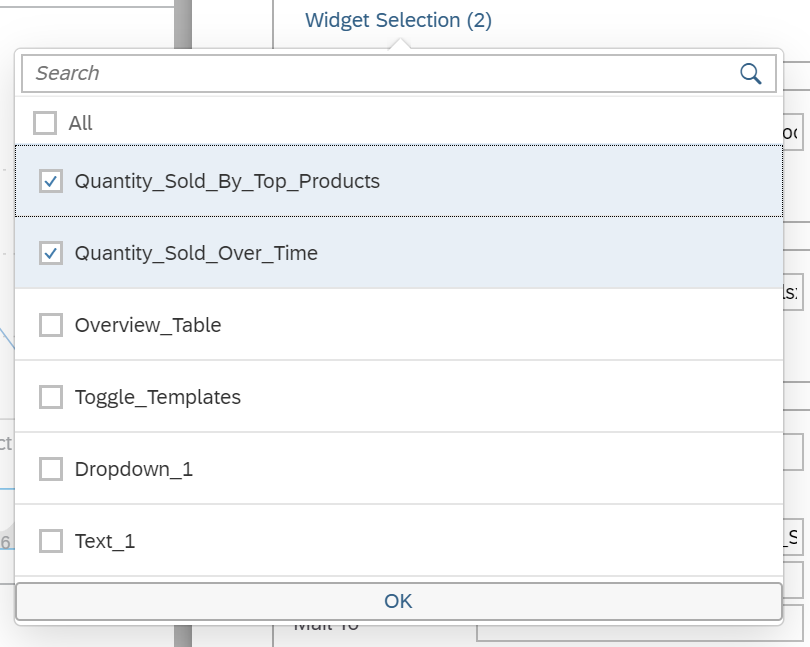Check the All checkbox
The height and width of the screenshot is (647, 810).
[x=44, y=122]
